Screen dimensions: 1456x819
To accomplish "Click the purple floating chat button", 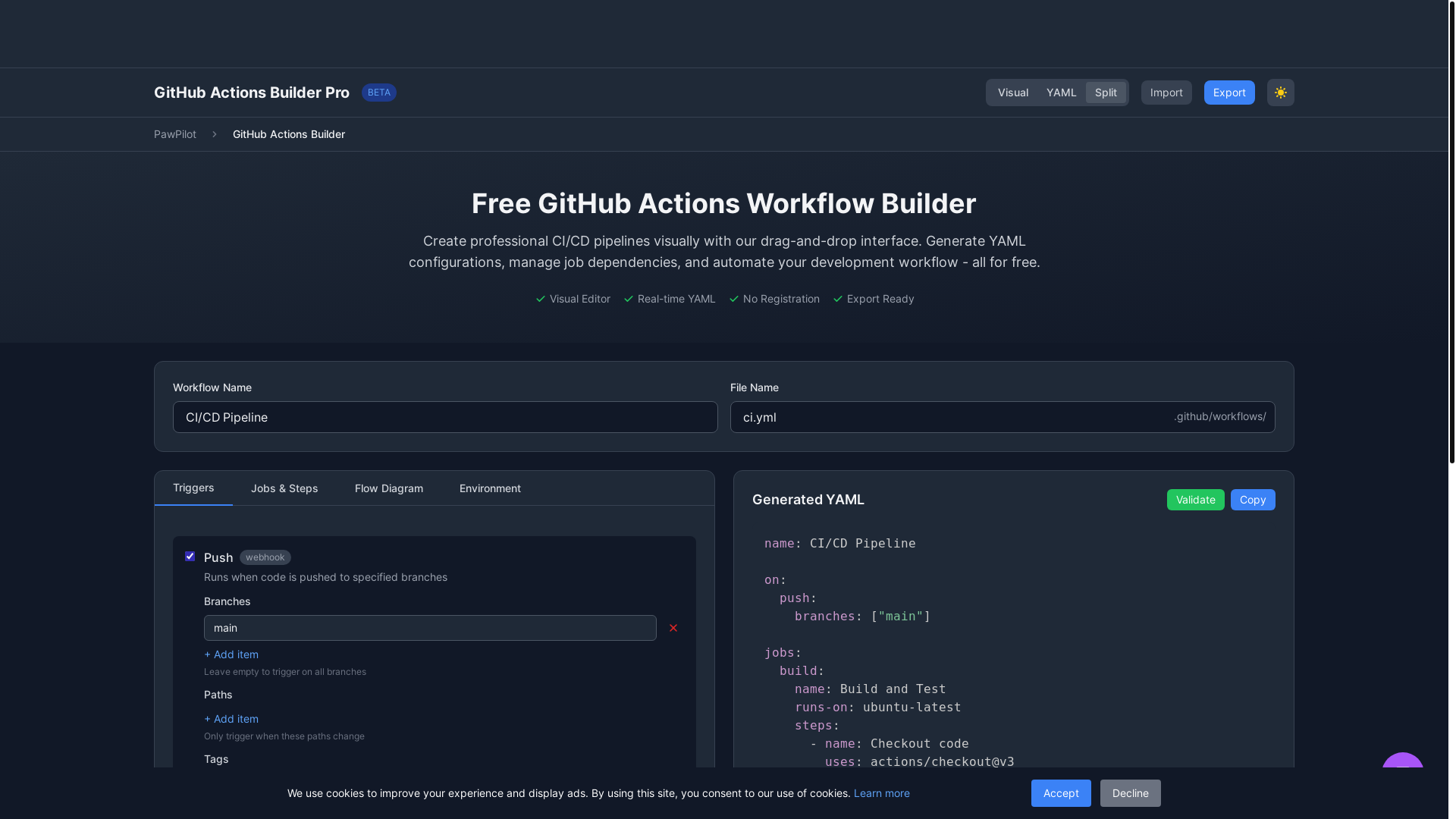I will point(1402,761).
